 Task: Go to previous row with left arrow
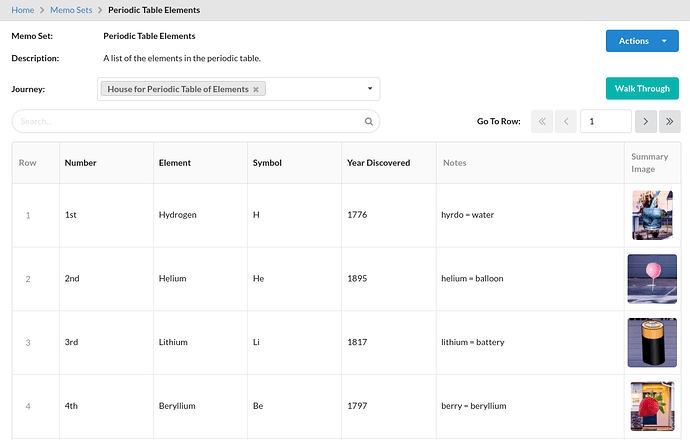(566, 121)
